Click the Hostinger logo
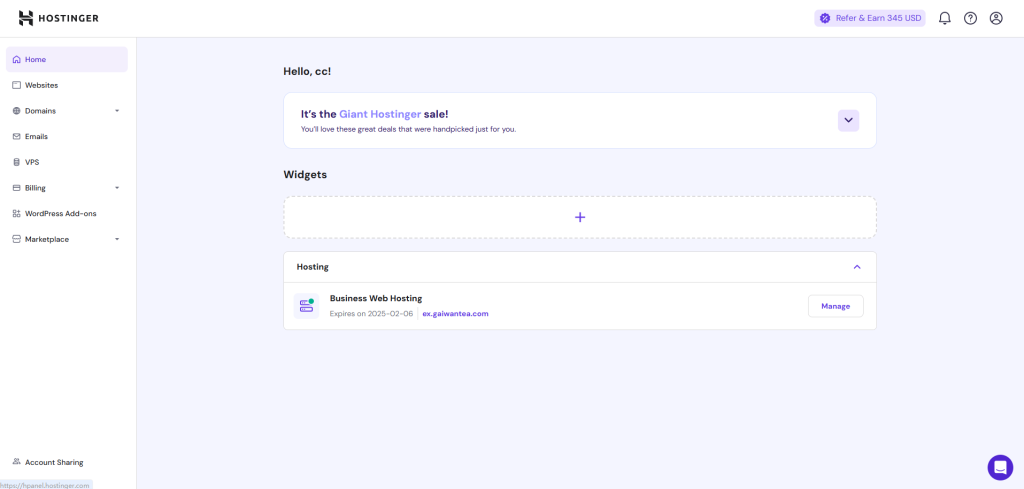Image resolution: width=1024 pixels, height=489 pixels. coord(58,18)
